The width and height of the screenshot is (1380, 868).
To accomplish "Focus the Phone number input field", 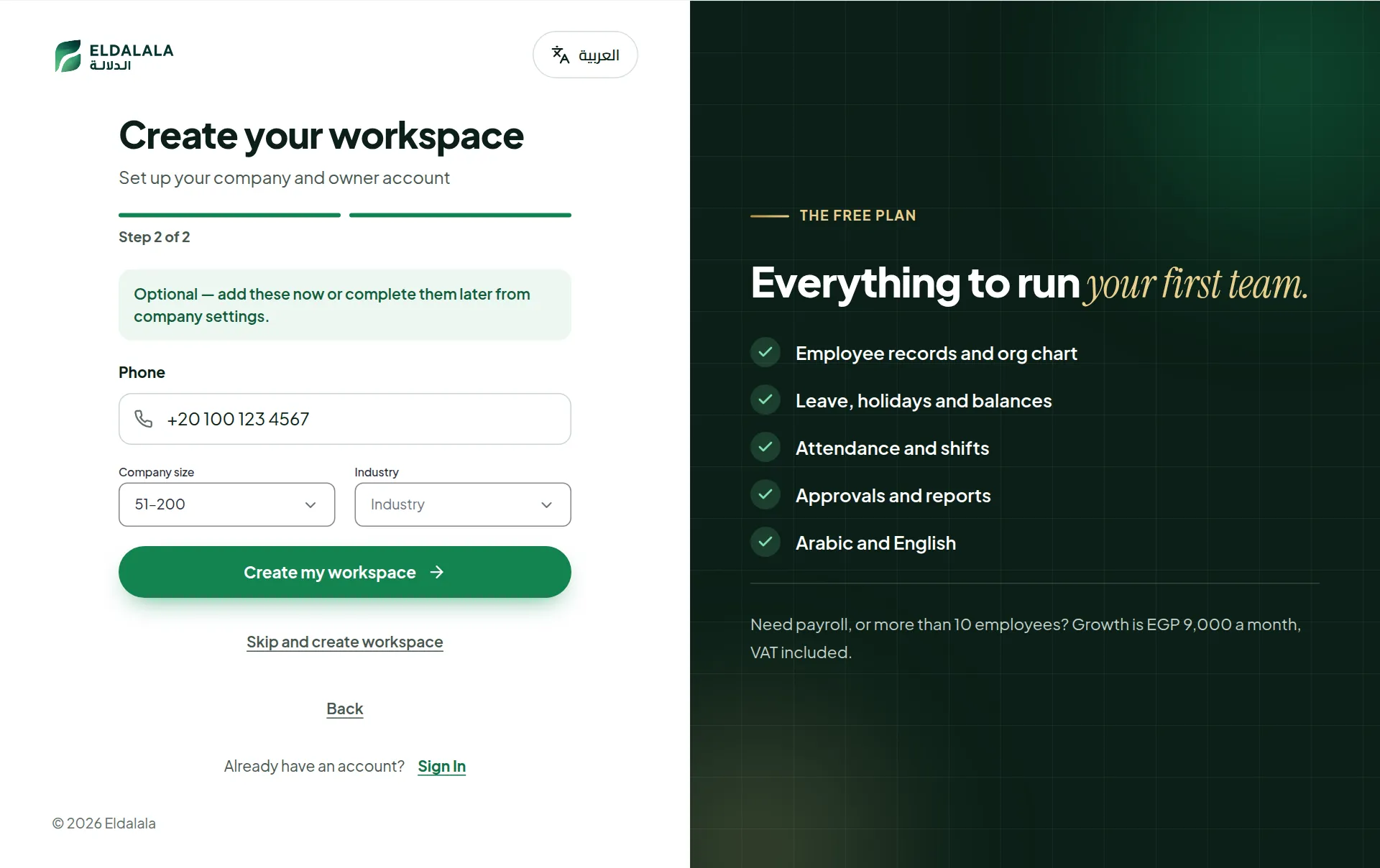I will (345, 419).
